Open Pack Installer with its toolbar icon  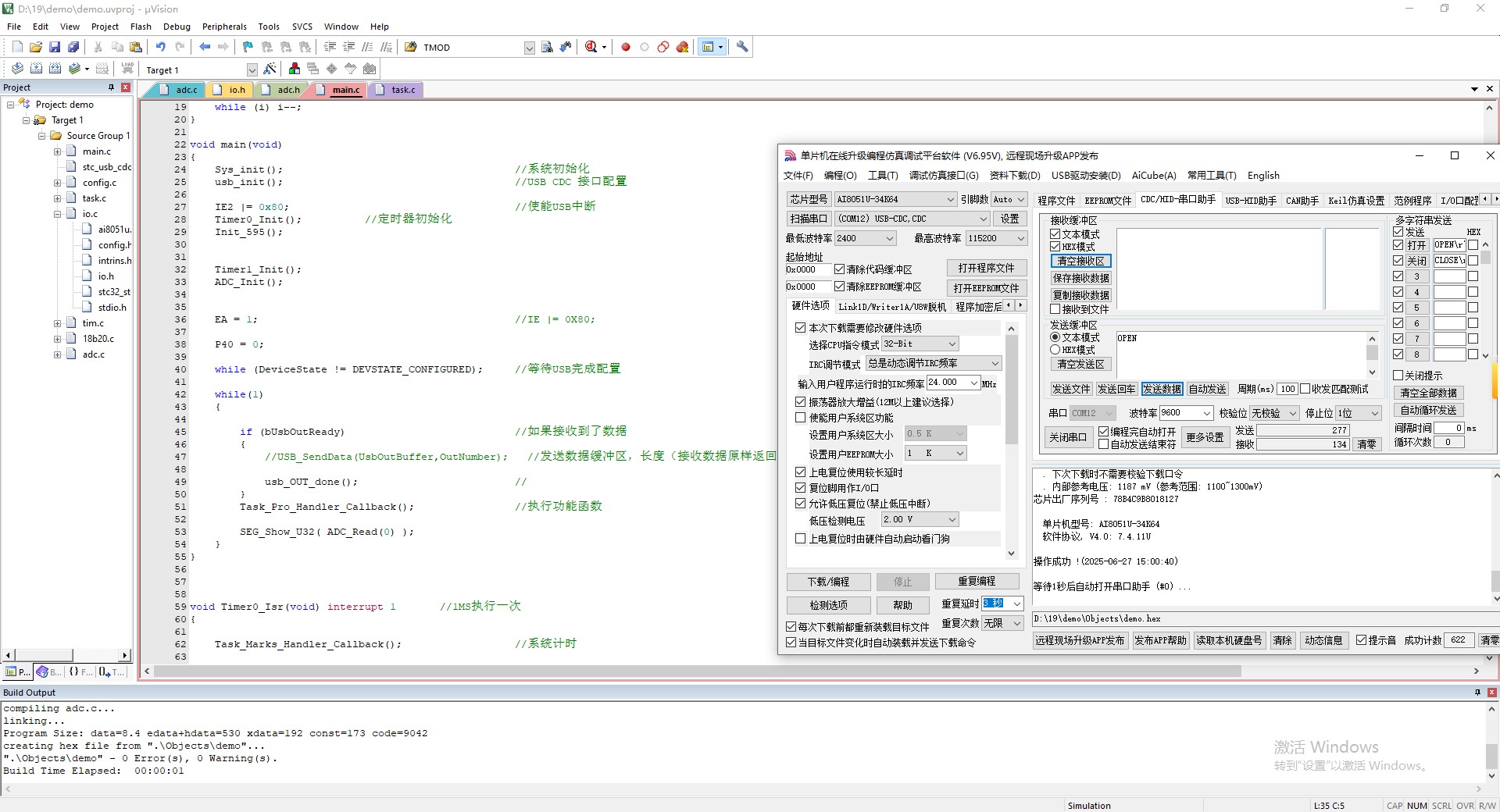tap(370, 69)
